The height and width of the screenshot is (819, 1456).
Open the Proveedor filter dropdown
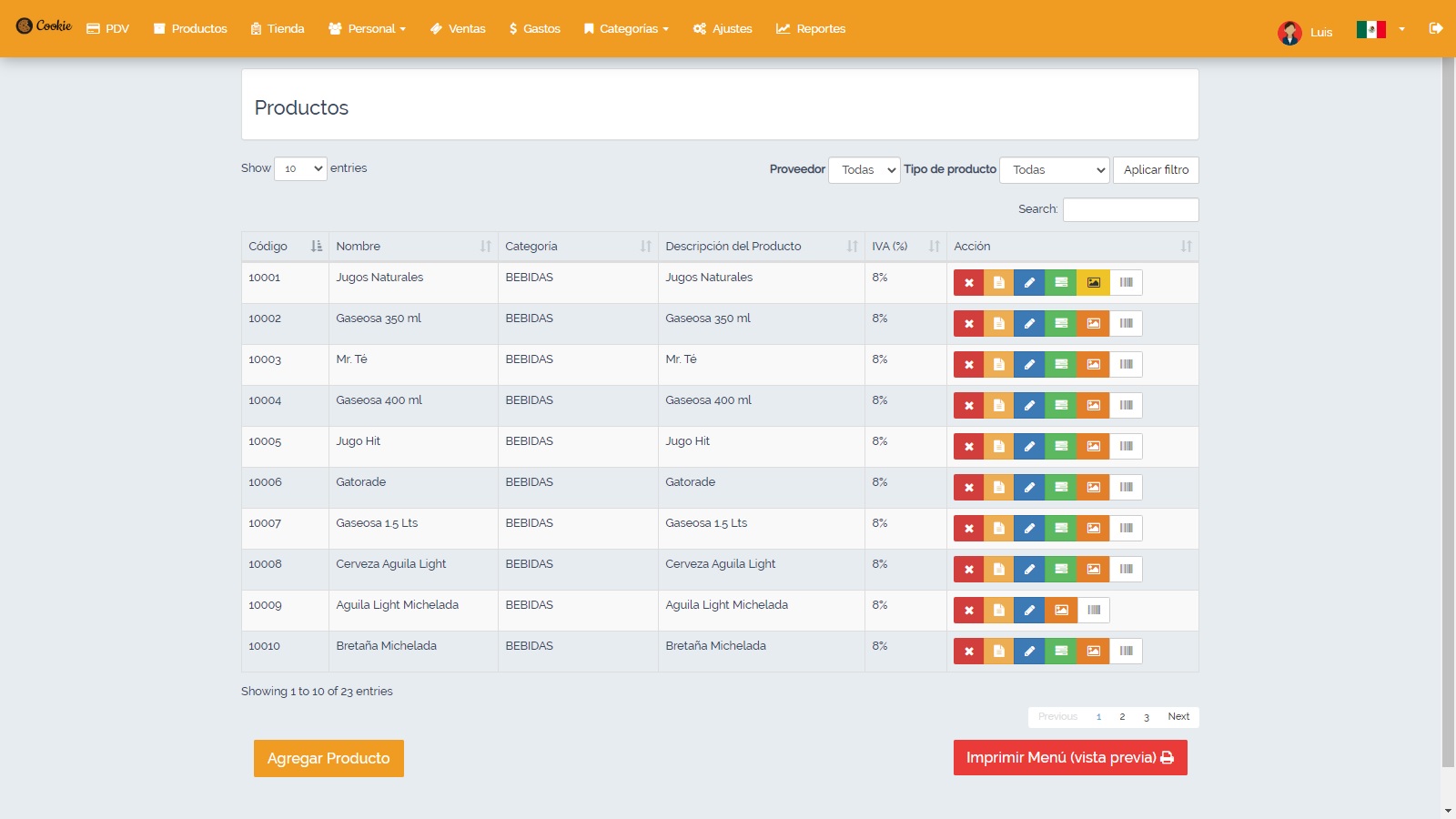click(864, 170)
